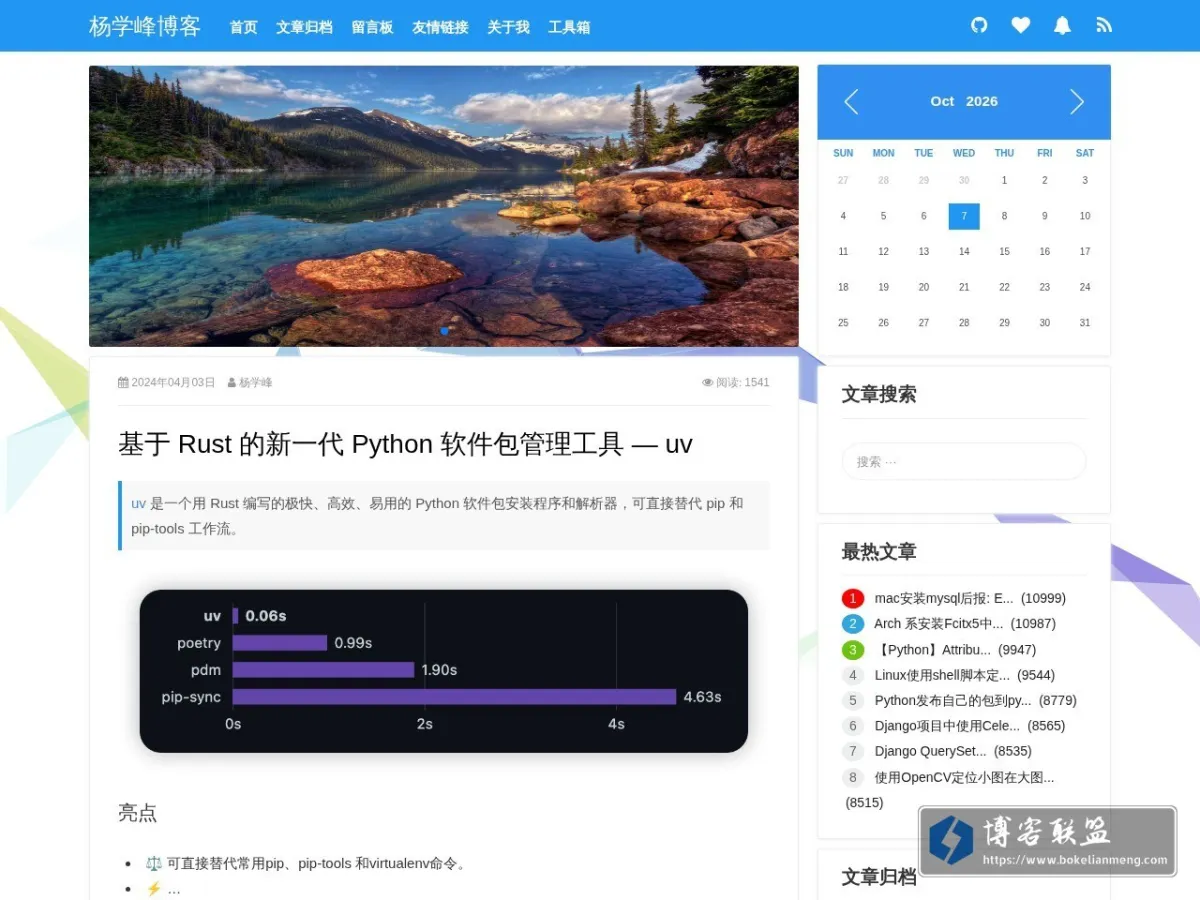Click the carousel indicator dot on banner
Screen dimensions: 1200x900
click(444, 331)
